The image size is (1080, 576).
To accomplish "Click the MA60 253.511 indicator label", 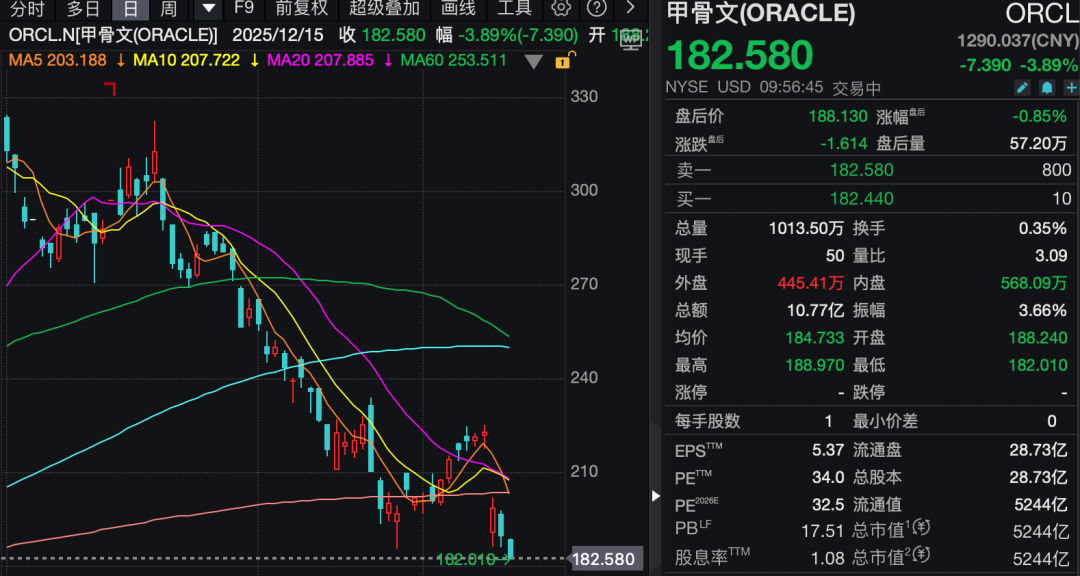I will (454, 60).
